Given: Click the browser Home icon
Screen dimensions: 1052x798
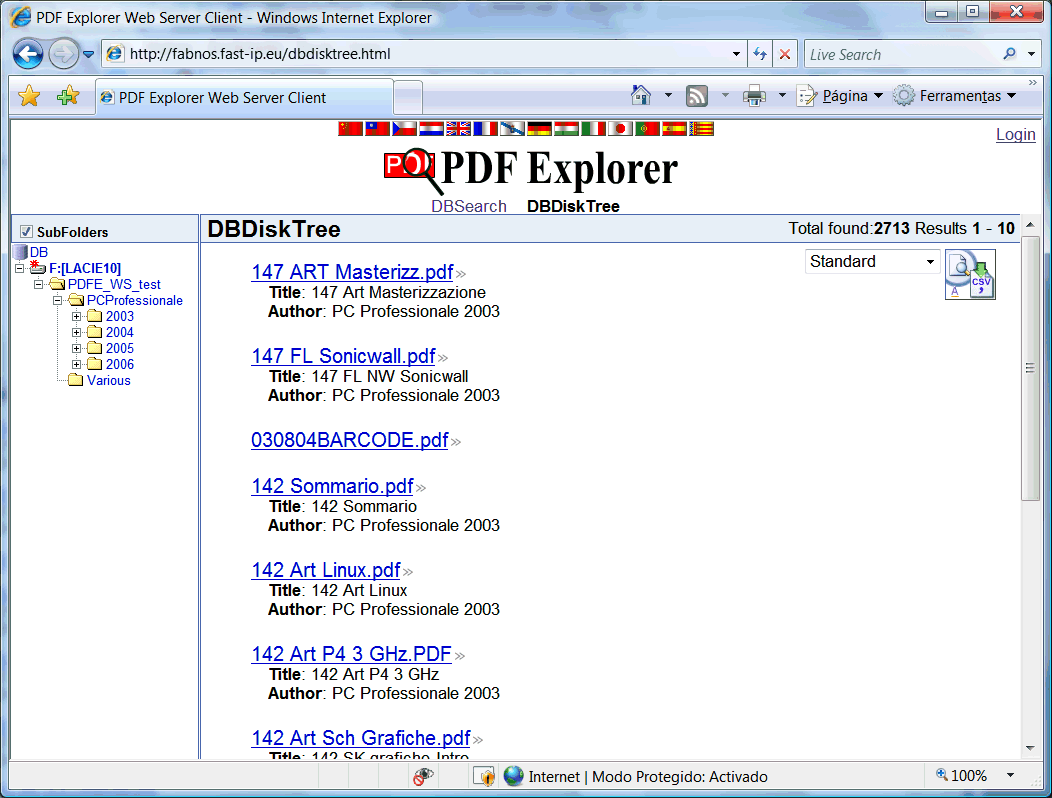Looking at the screenshot, I should 641,96.
